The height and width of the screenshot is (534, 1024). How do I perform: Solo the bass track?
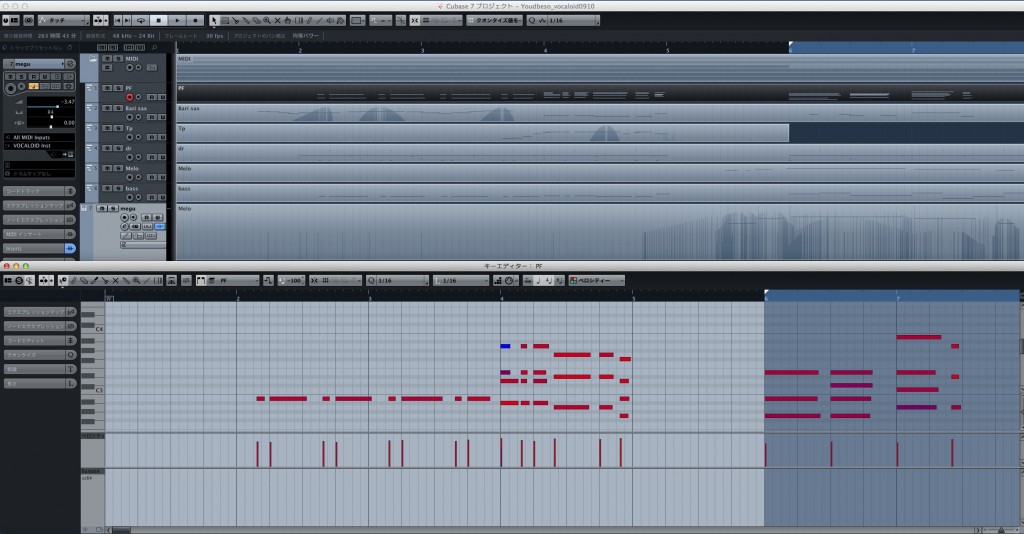(x=118, y=188)
